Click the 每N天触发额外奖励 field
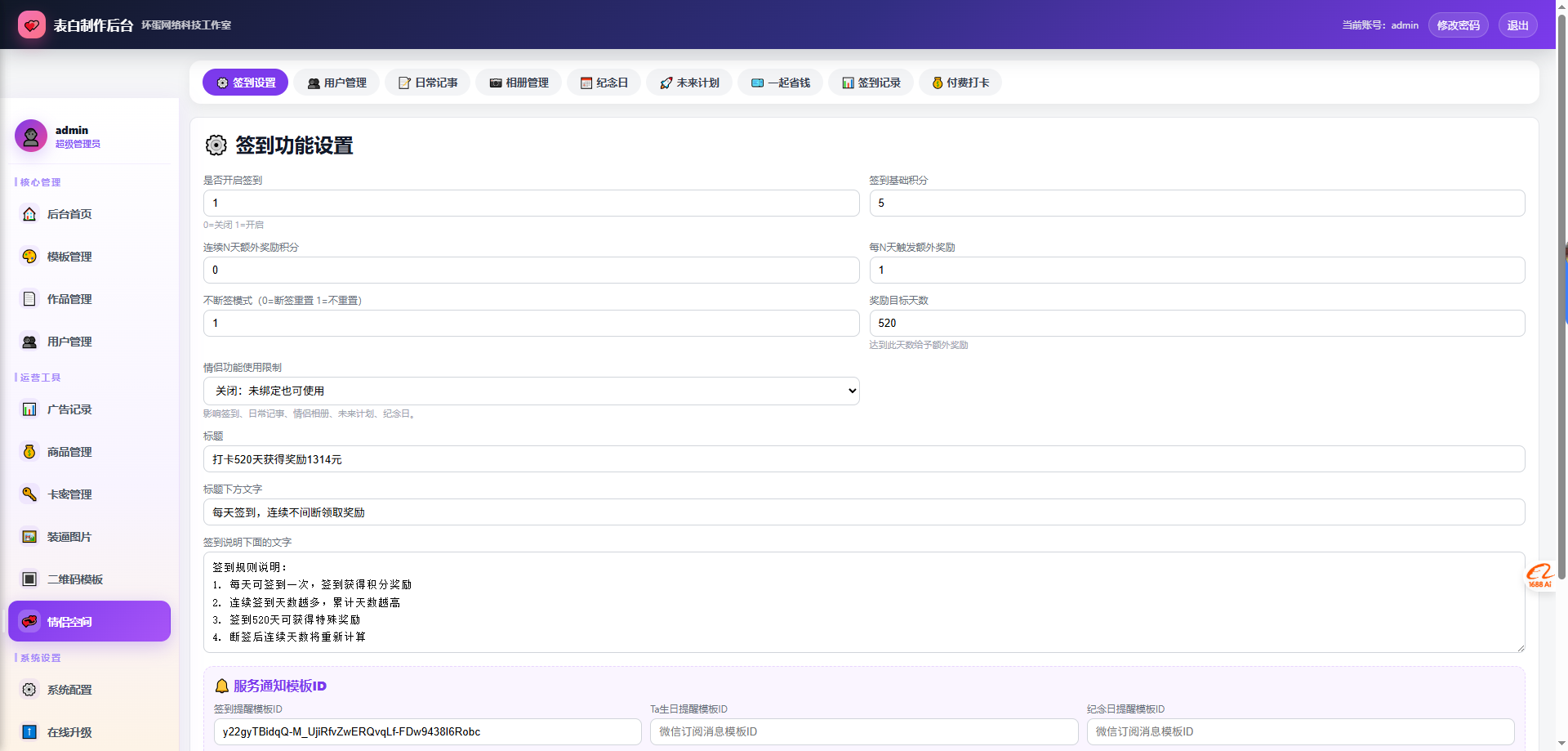Viewport: 1568px width, 751px height. (x=1197, y=270)
